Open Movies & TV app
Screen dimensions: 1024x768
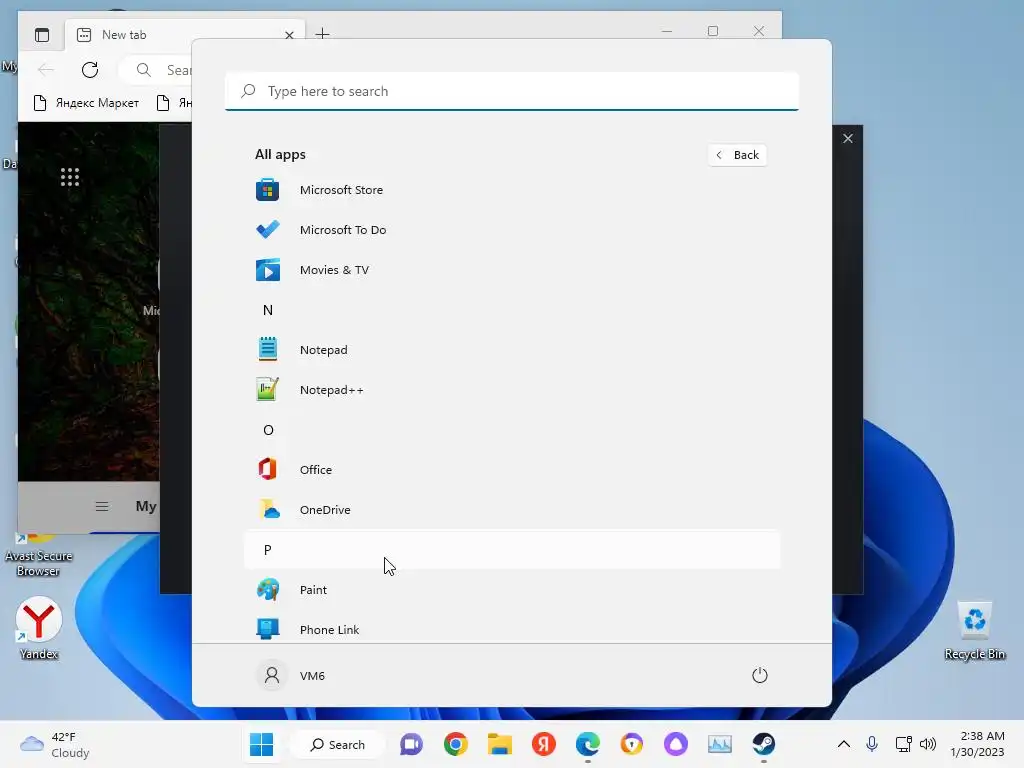[512, 270]
